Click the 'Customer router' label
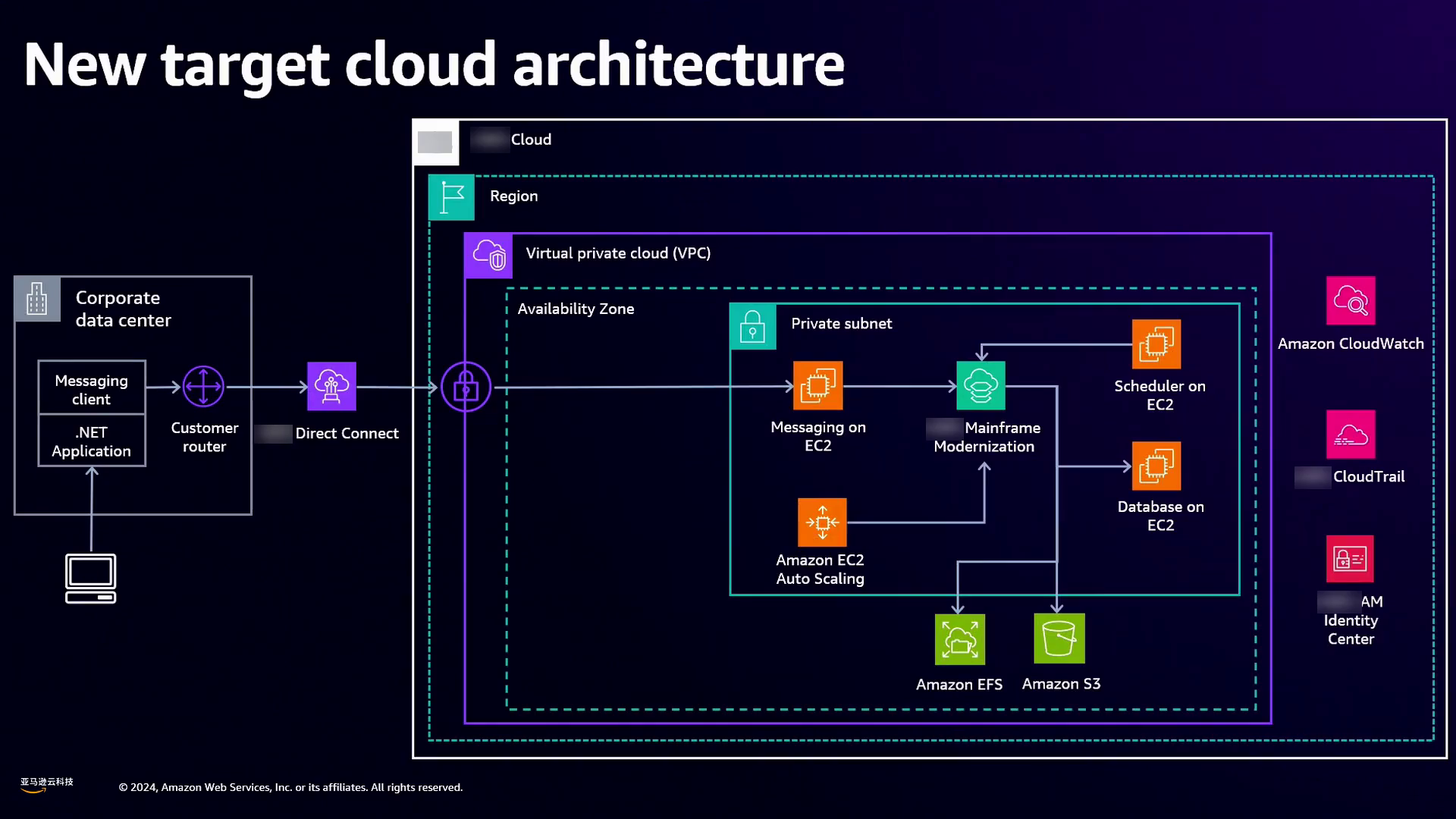Screen dimensions: 1456x819 coord(205,438)
